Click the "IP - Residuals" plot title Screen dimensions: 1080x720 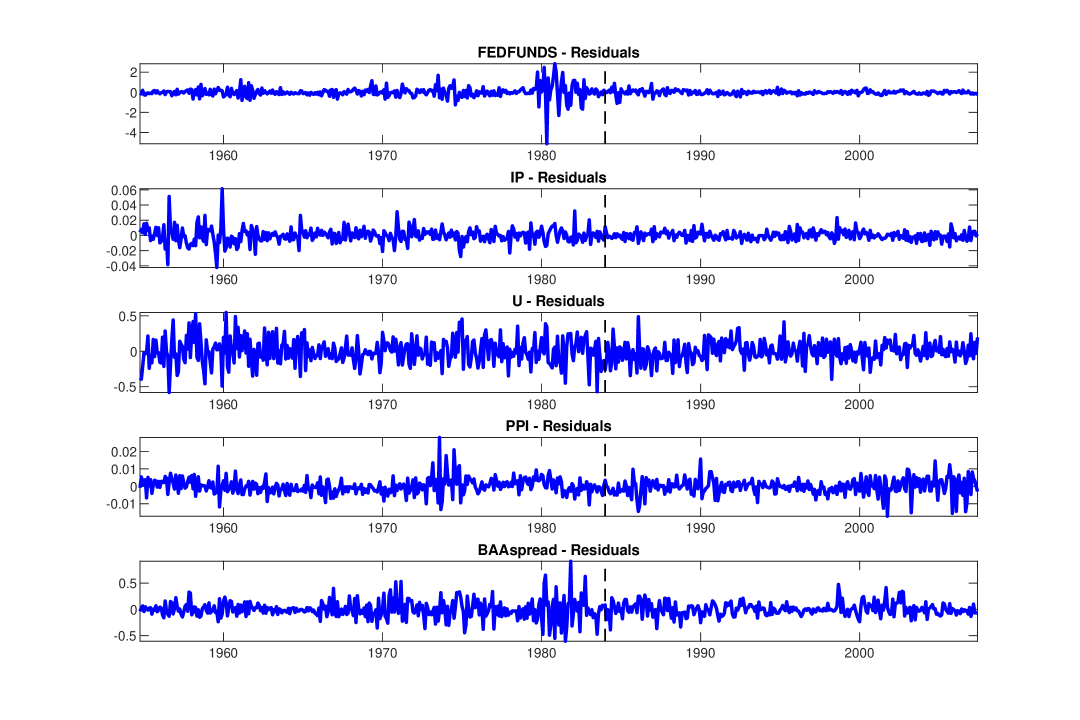click(x=558, y=178)
